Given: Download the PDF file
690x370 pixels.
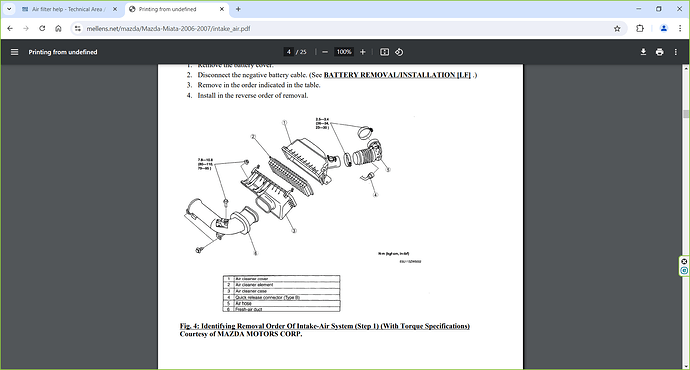Looking at the screenshot, I should click(x=643, y=52).
